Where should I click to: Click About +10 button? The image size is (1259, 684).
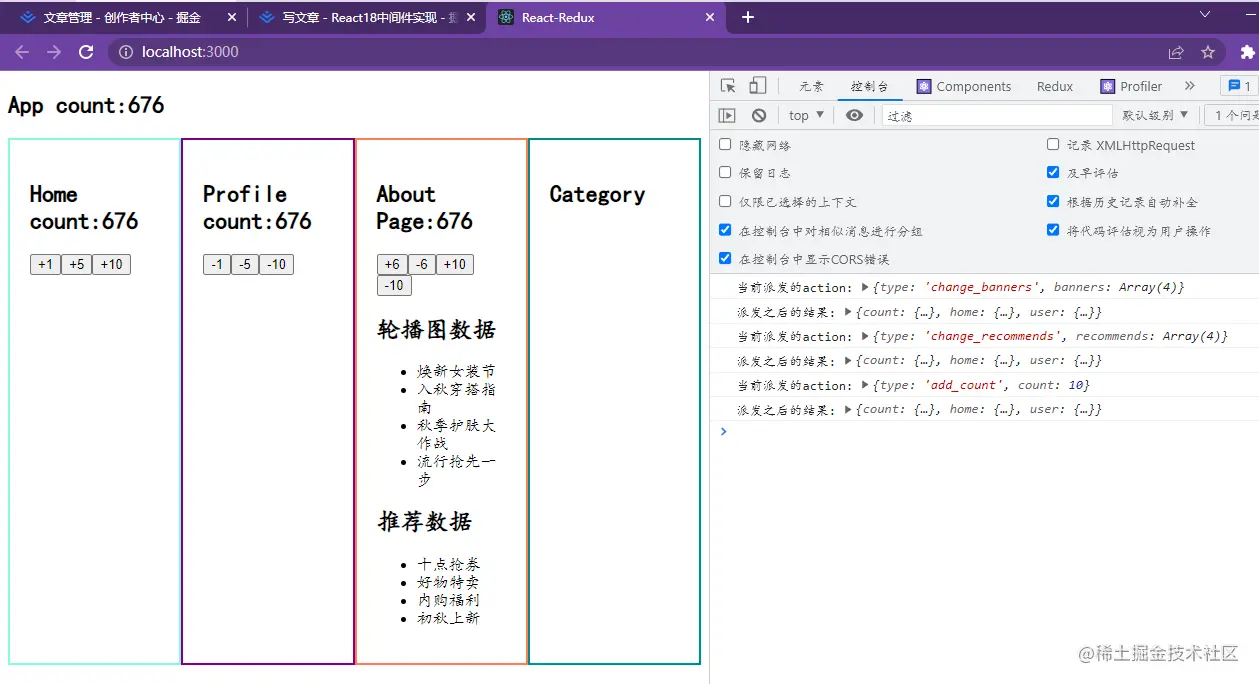pyautogui.click(x=454, y=264)
